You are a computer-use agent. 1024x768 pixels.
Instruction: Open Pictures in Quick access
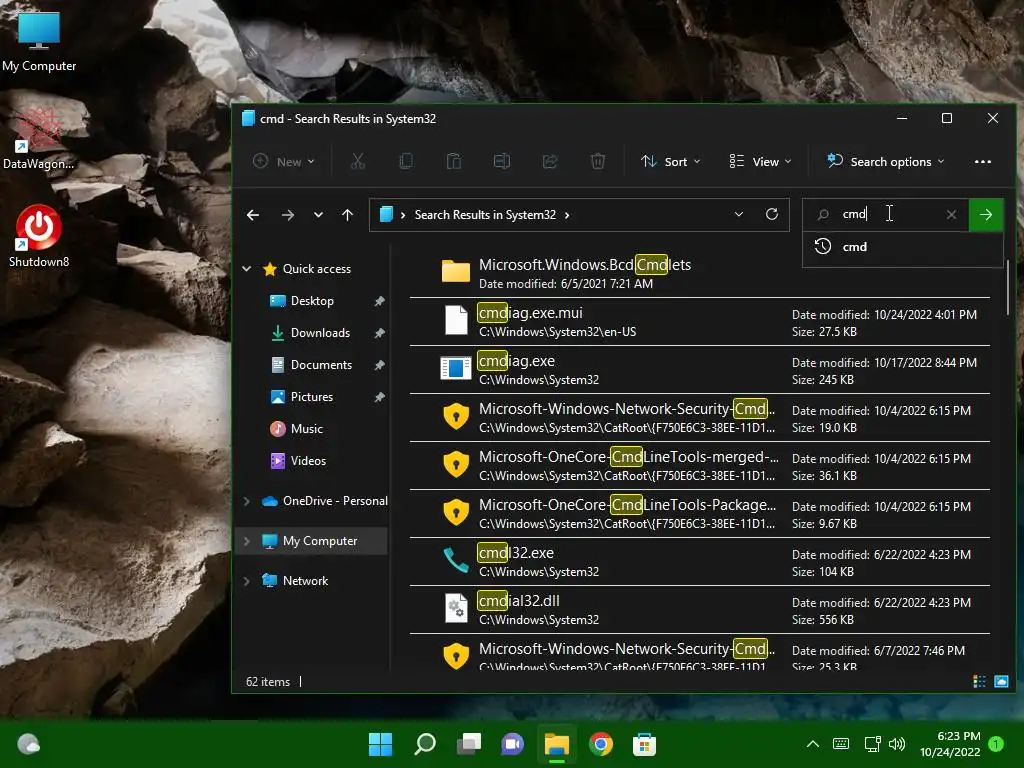[x=312, y=397]
